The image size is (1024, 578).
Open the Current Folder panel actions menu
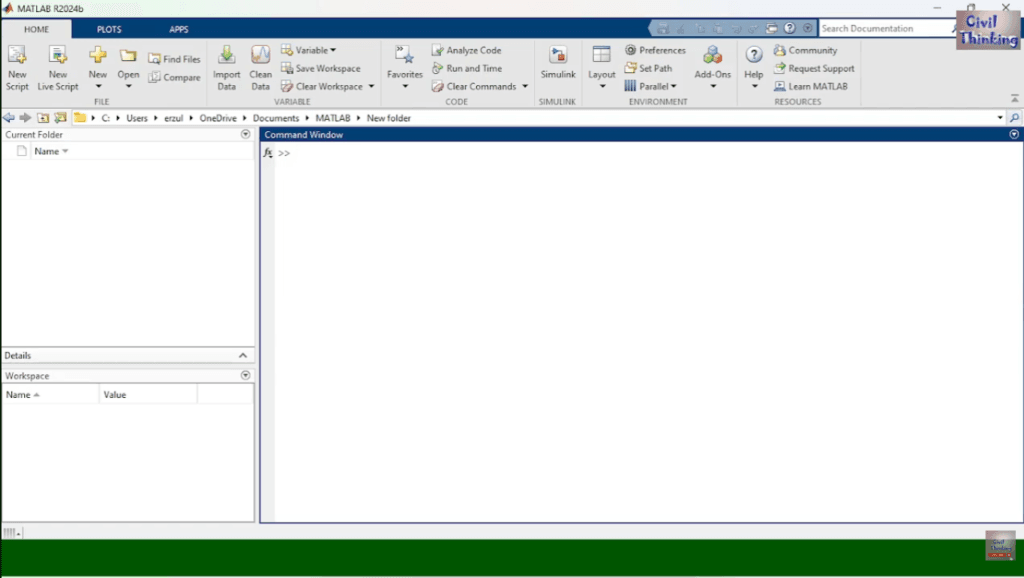[x=246, y=134]
